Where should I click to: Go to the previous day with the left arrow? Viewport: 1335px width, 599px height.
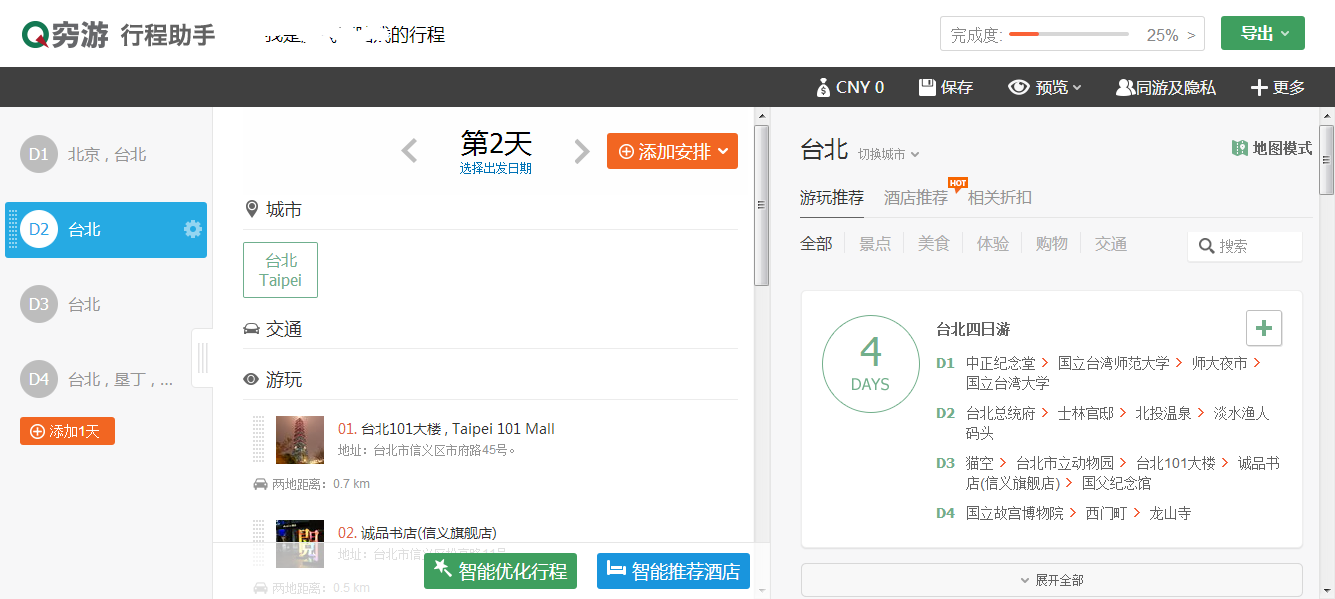pos(409,151)
